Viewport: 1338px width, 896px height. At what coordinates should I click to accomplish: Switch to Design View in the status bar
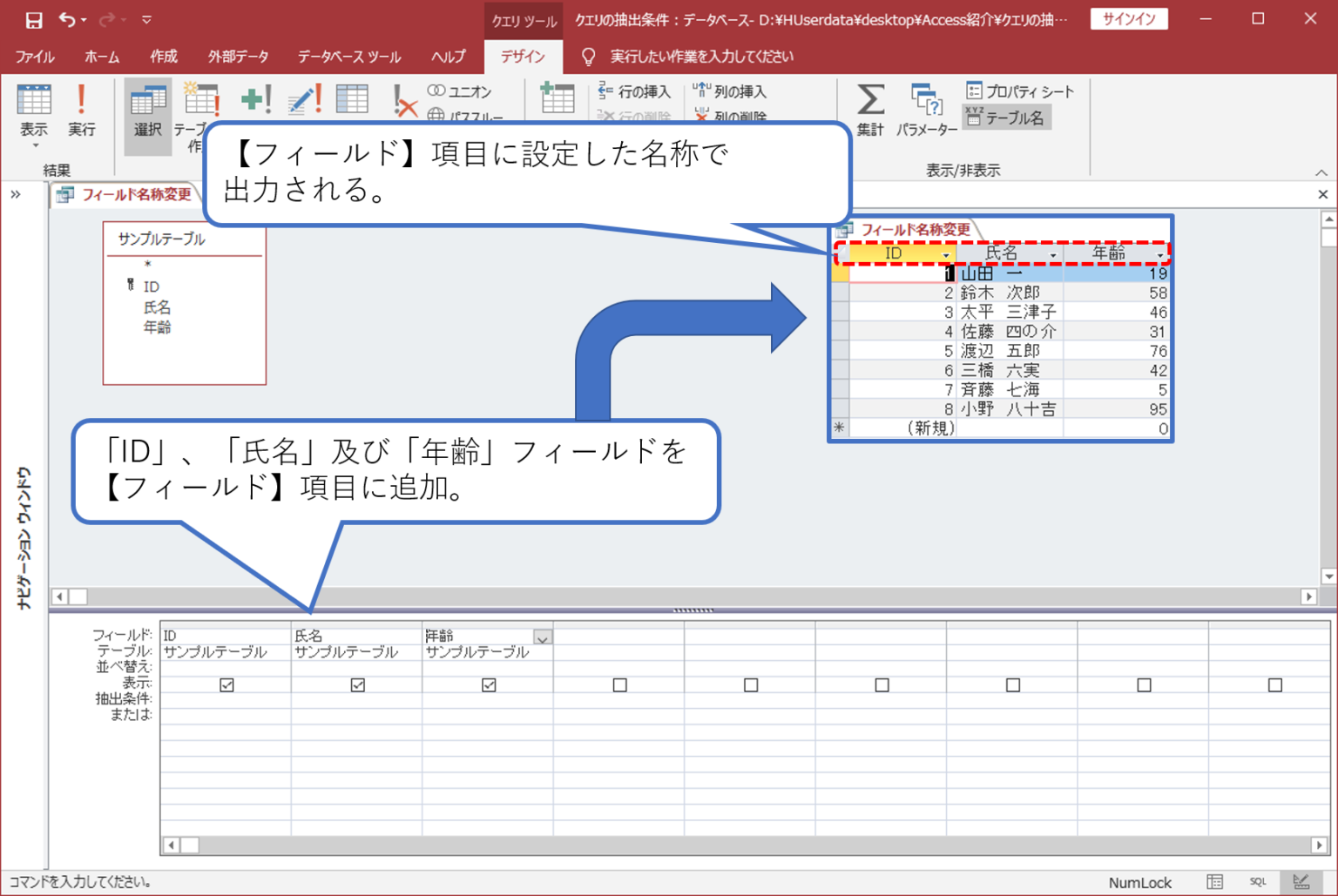click(1301, 882)
